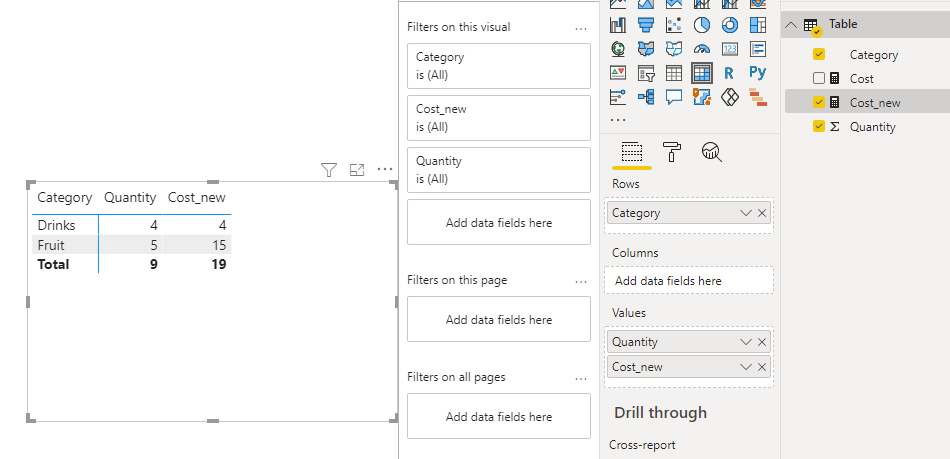Select the Drinks row in the matrix
950x459 pixels.
point(56,225)
